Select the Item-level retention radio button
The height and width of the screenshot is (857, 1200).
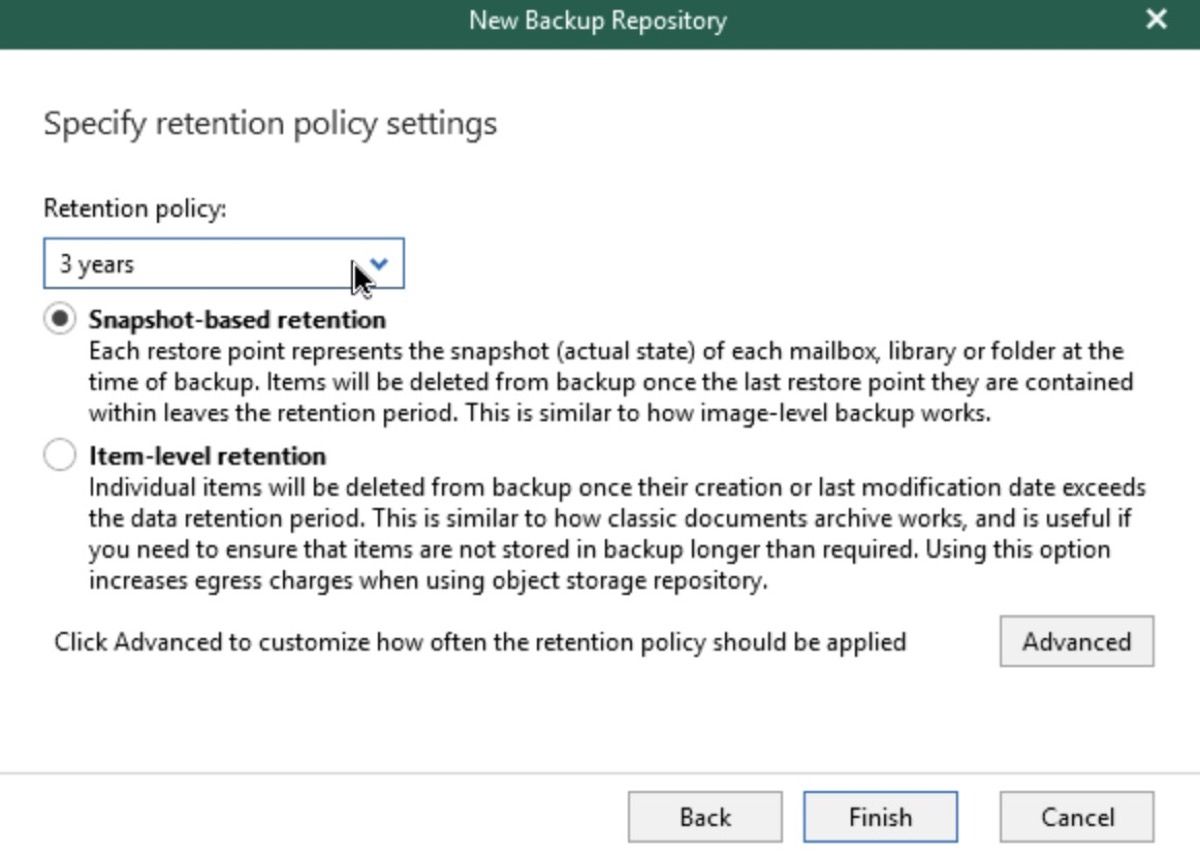click(x=60, y=456)
